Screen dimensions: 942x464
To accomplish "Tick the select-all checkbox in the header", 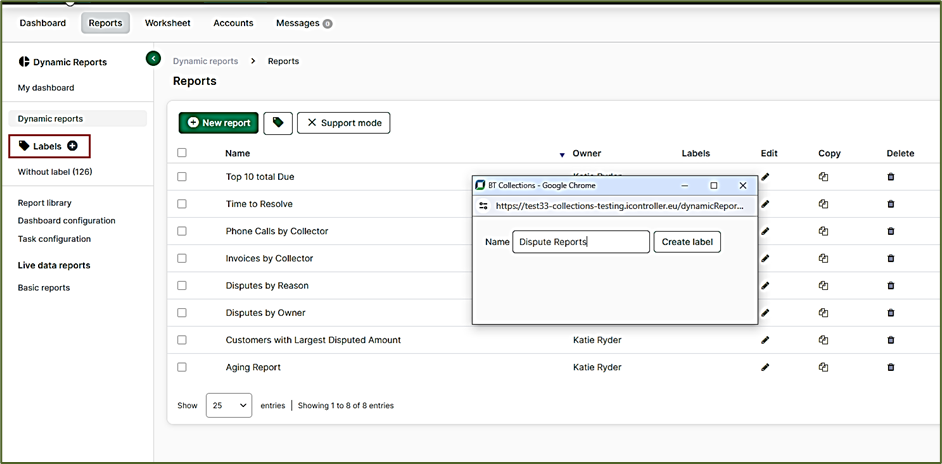I will (x=182, y=153).
